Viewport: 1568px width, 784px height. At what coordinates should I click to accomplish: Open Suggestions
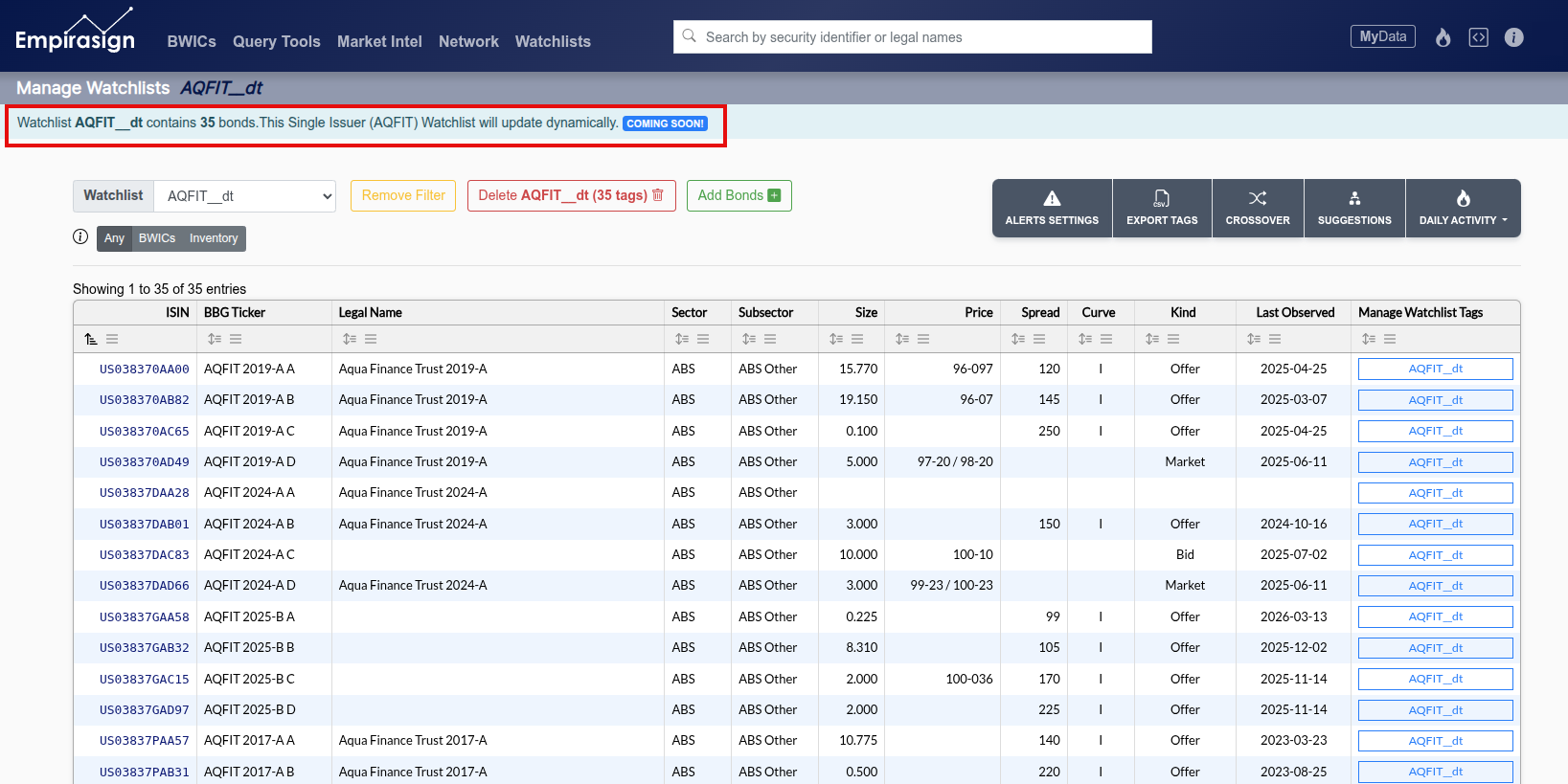(1354, 208)
